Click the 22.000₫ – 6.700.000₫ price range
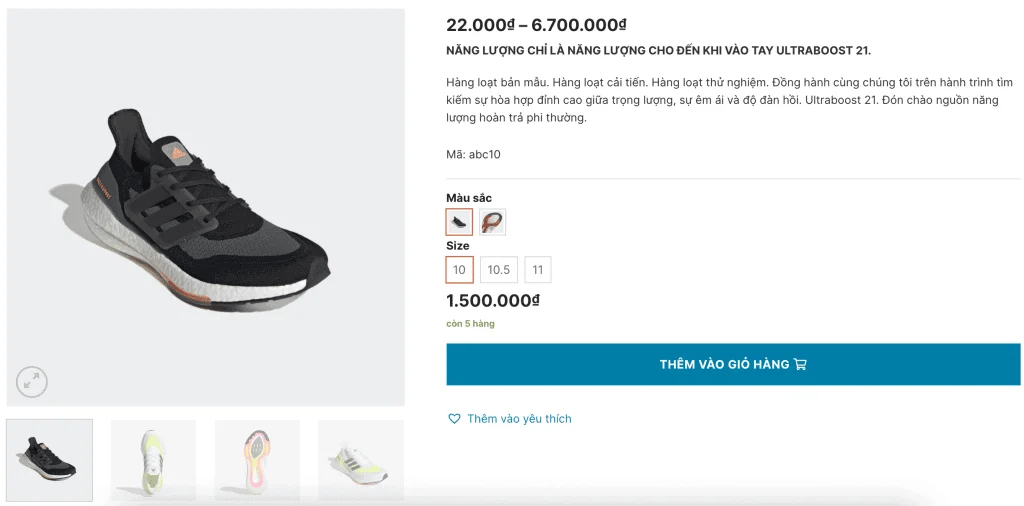This screenshot has width=1024, height=506. (536, 25)
